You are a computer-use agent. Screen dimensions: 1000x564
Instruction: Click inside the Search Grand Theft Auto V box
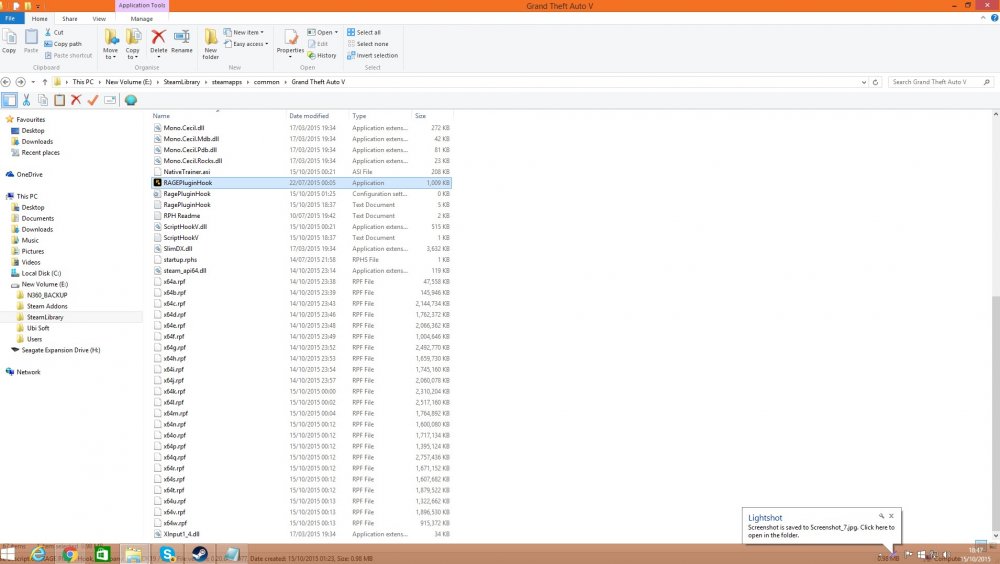[x=940, y=82]
